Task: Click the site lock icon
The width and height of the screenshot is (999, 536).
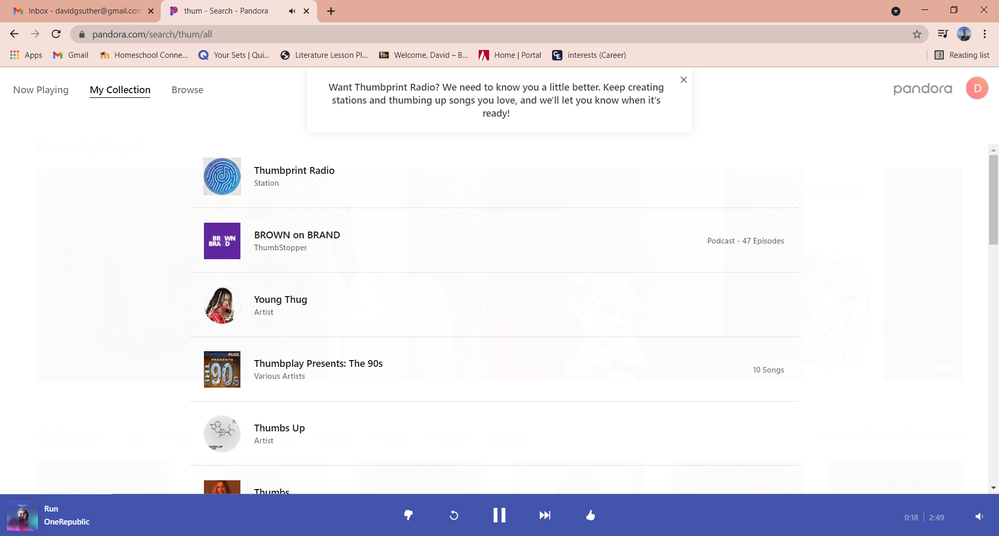Action: 82,34
